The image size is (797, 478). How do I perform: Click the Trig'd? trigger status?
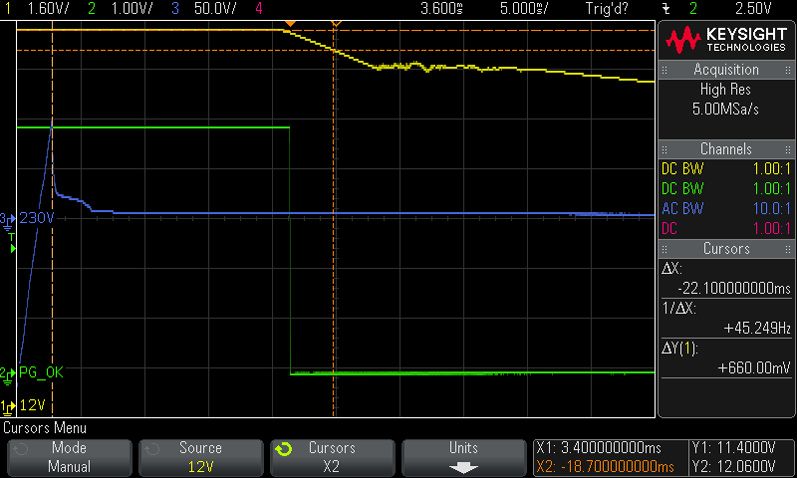point(607,8)
